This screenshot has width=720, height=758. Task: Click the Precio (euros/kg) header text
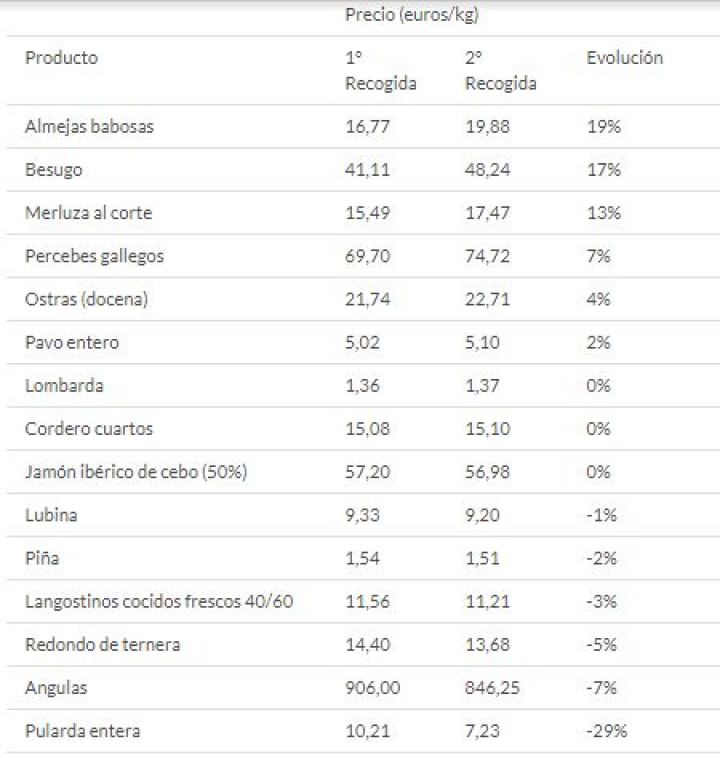(x=414, y=15)
